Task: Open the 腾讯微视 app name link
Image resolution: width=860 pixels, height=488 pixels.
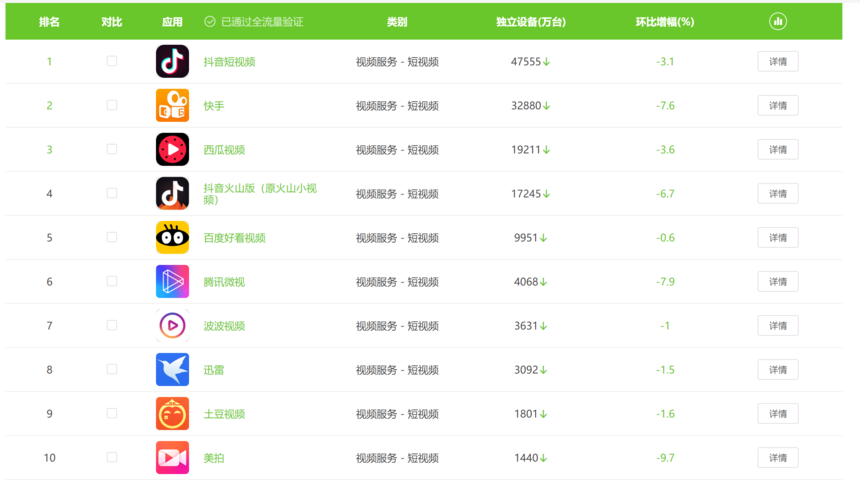Action: click(x=224, y=282)
